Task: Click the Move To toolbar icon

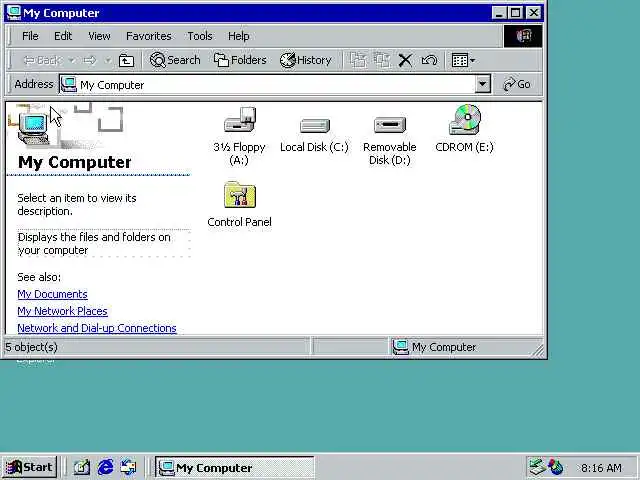Action: [358, 60]
